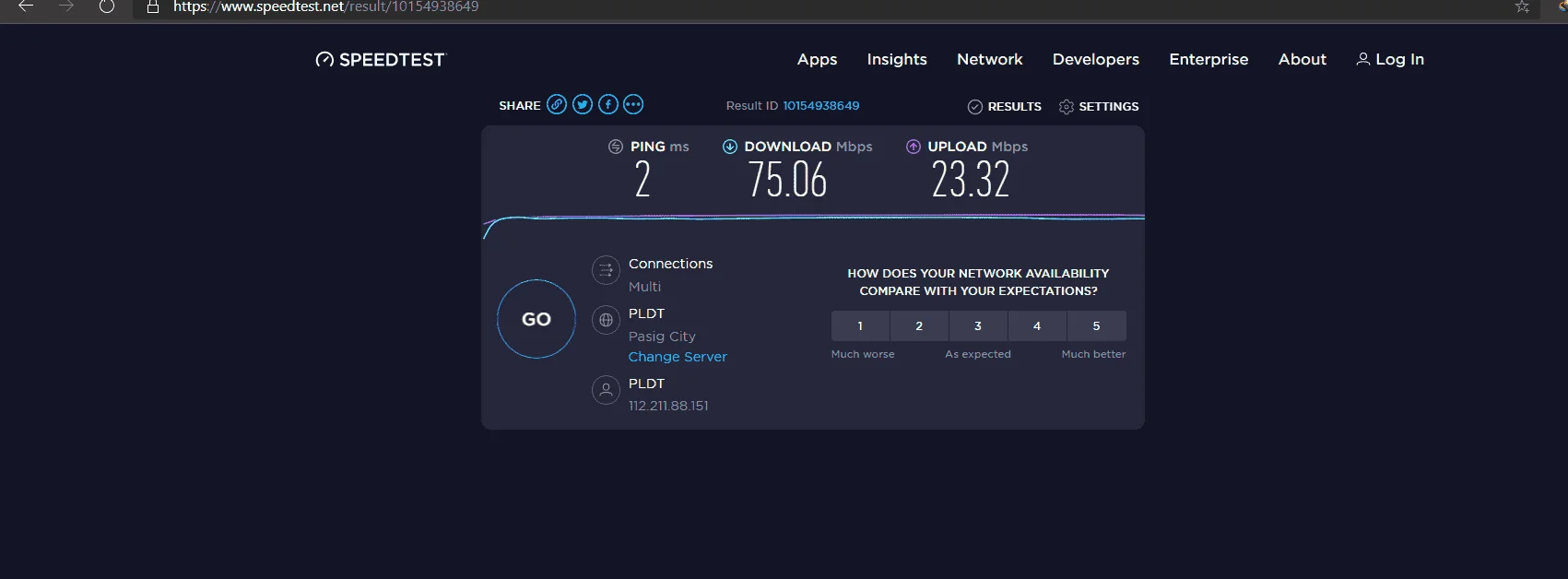Open more share options ellipsis icon

pyautogui.click(x=633, y=104)
